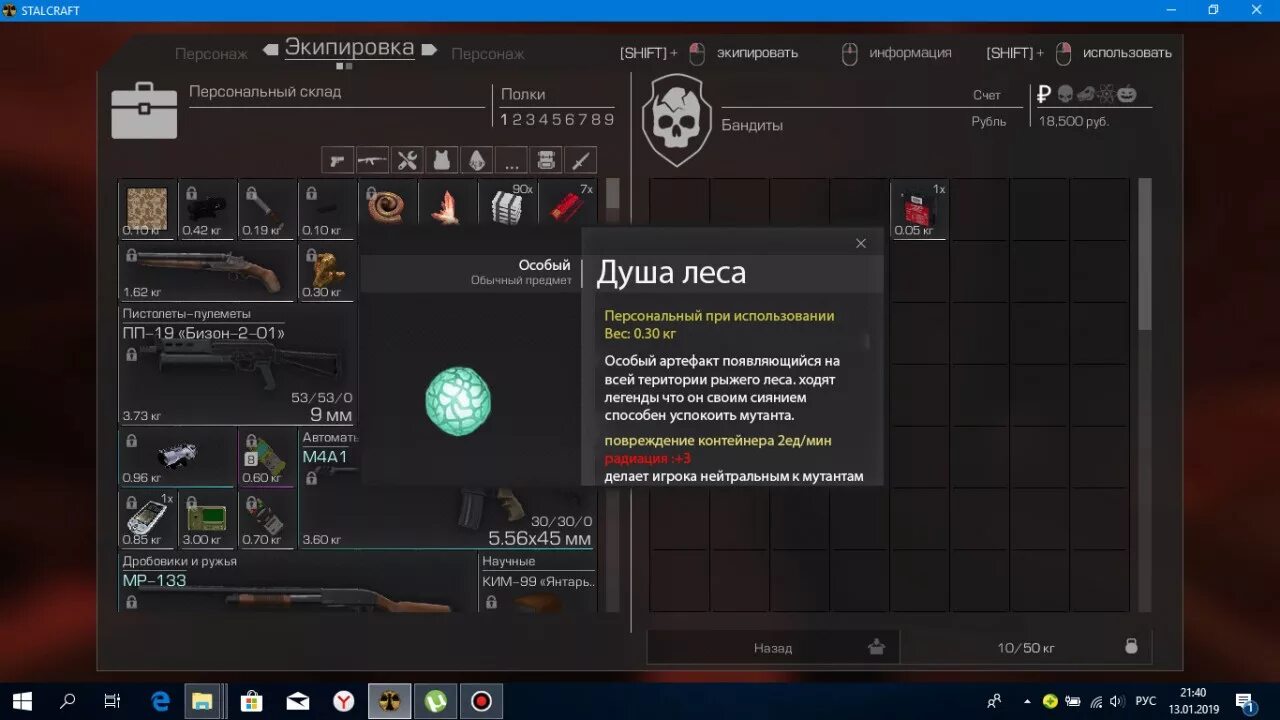Select the camouflage fabric item 0.10 кг
This screenshot has width=1280, height=720.
click(x=147, y=210)
